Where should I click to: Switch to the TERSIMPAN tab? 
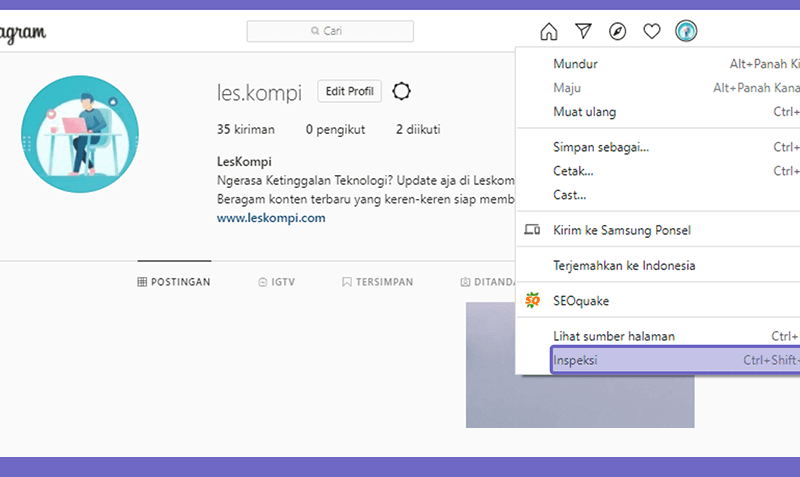coord(378,282)
